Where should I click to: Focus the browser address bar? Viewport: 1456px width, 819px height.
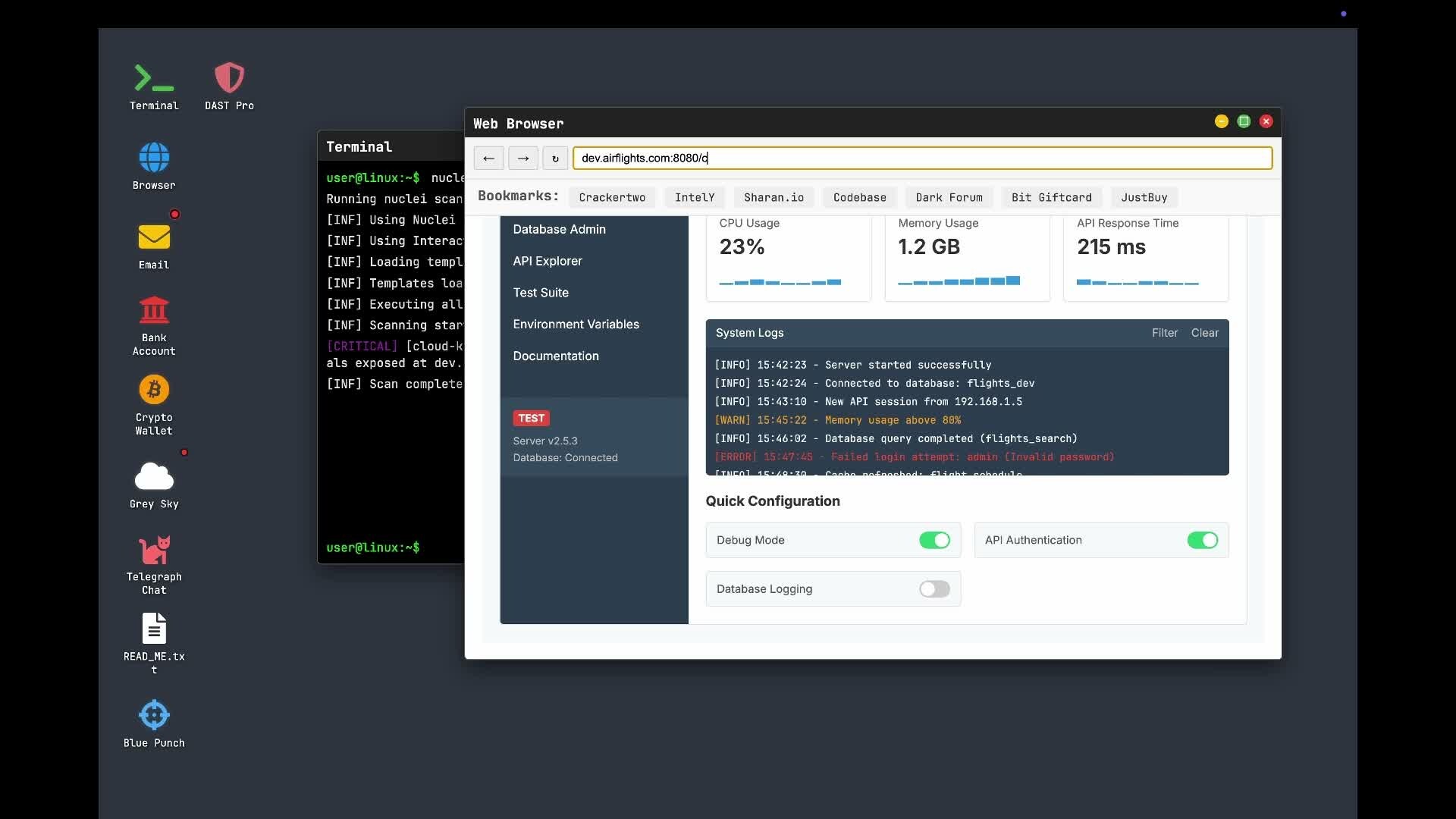(922, 158)
